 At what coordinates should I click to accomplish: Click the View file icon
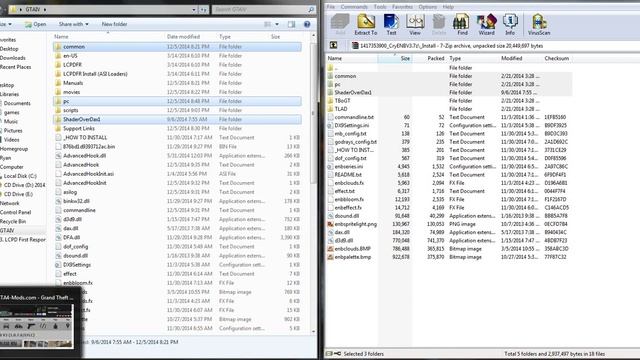pyautogui.click(x=415, y=24)
